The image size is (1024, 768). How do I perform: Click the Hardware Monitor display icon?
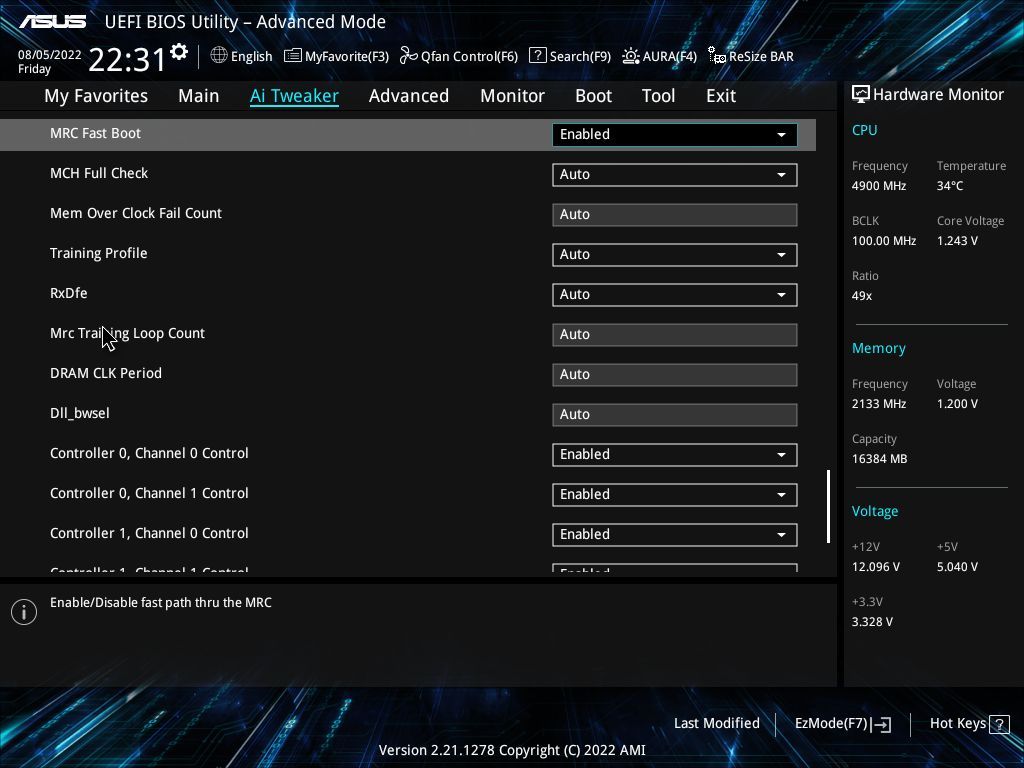pos(861,95)
